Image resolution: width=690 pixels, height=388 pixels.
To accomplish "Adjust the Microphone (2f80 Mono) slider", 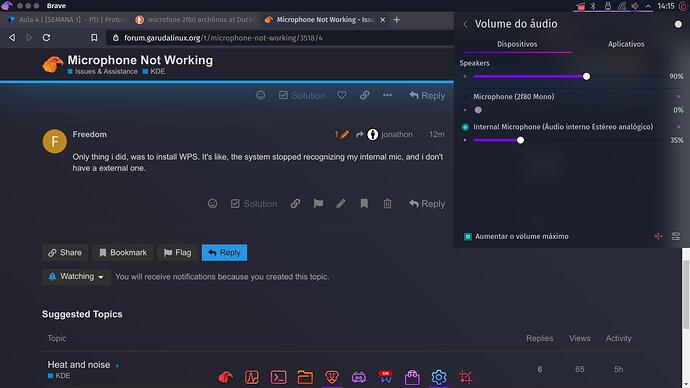I will point(568,110).
